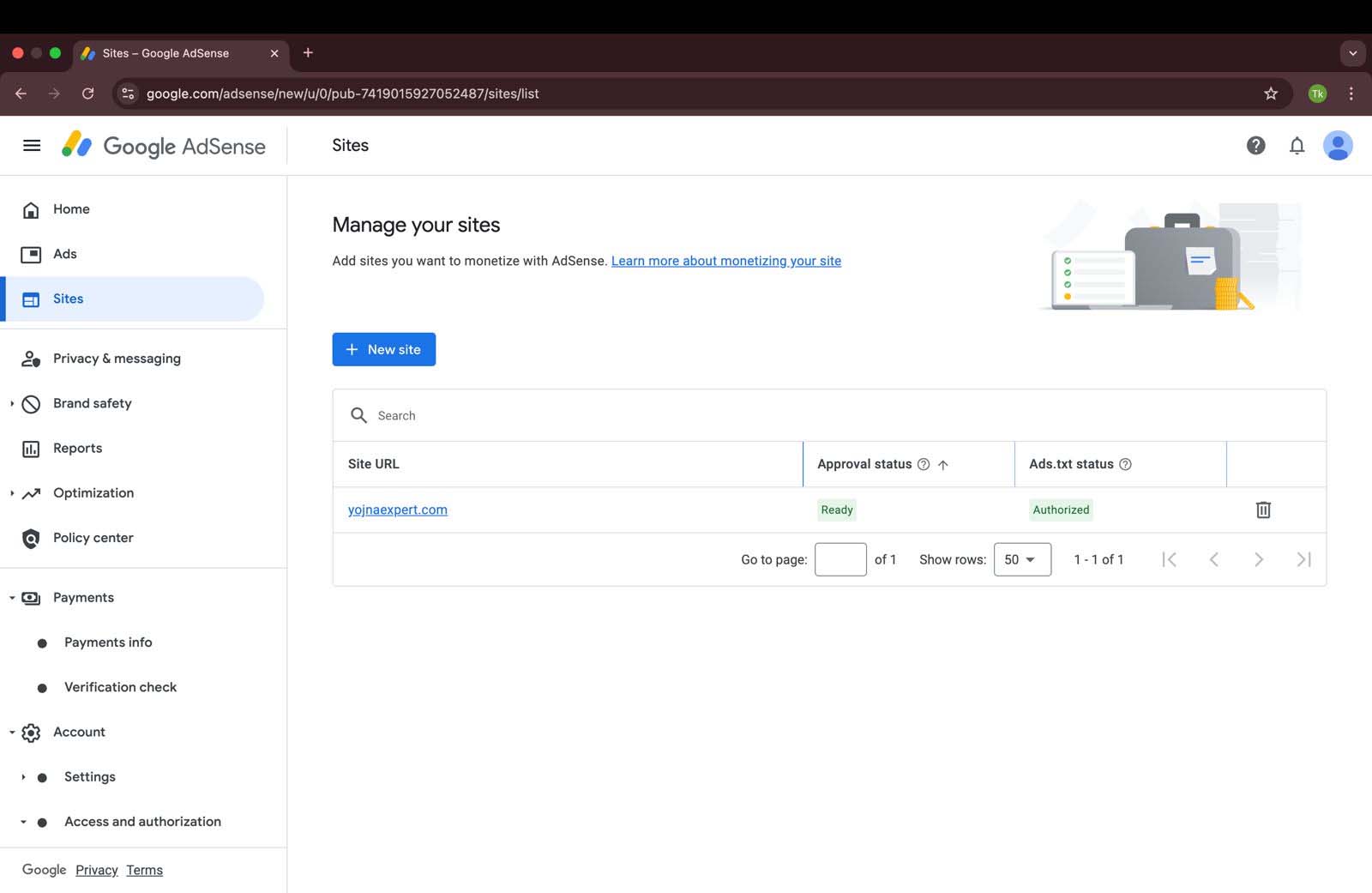The image size is (1372, 893).
Task: Open Payments info
Action: click(x=108, y=643)
